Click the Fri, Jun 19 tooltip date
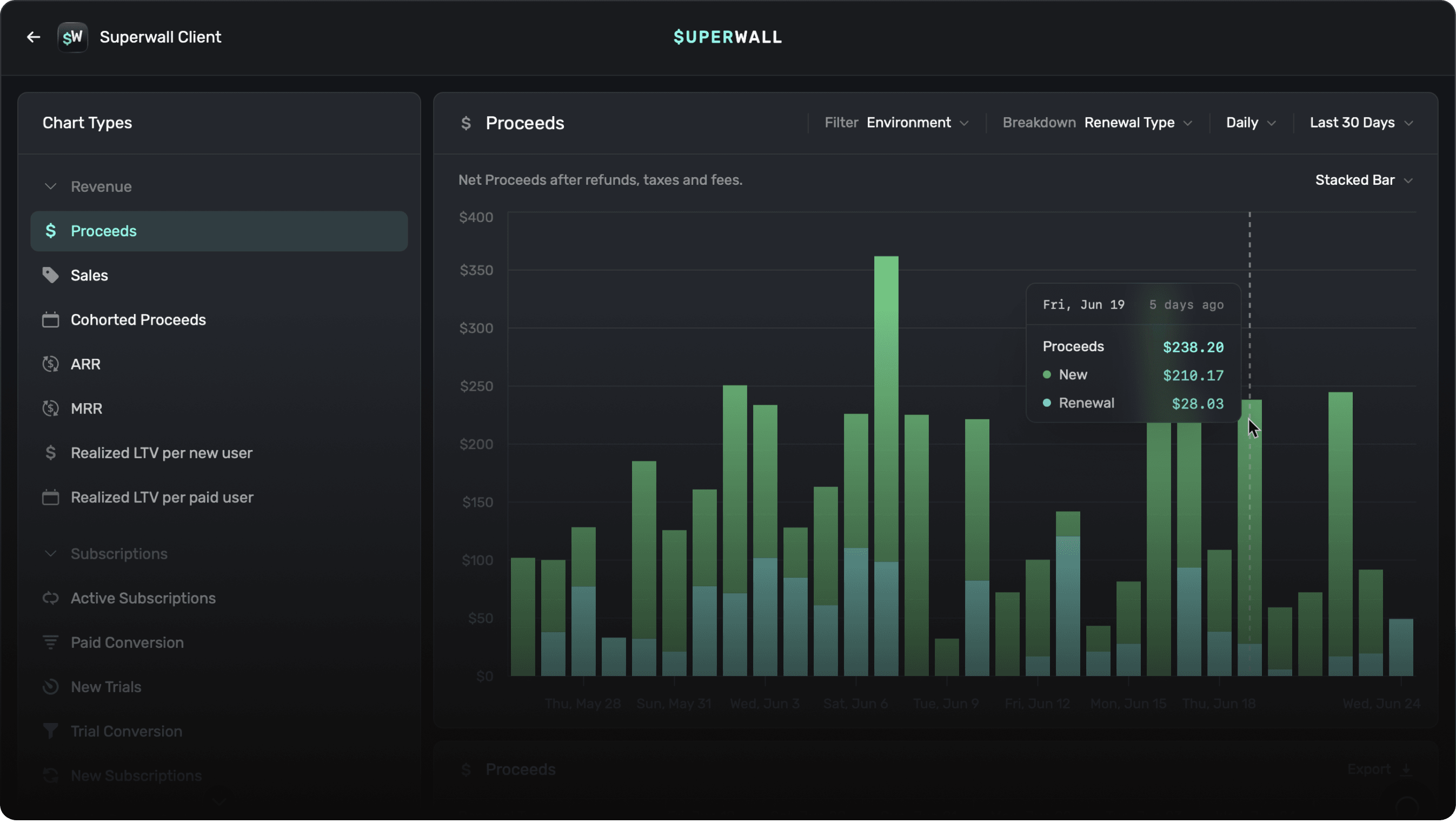1456x837 pixels. point(1083,305)
